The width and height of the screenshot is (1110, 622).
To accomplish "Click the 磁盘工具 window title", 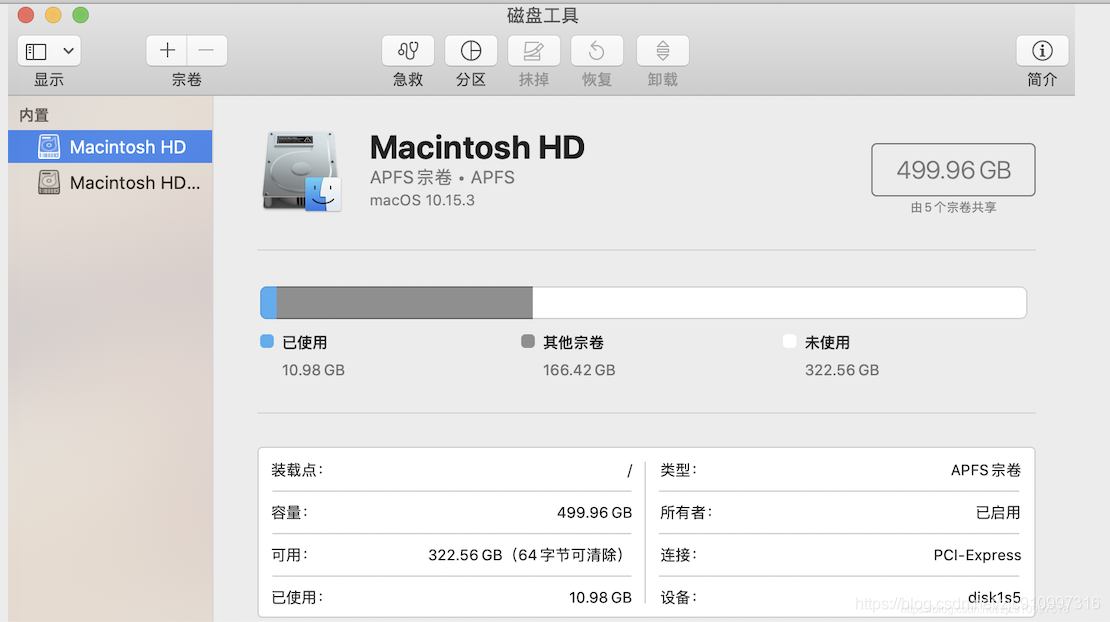I will [542, 15].
